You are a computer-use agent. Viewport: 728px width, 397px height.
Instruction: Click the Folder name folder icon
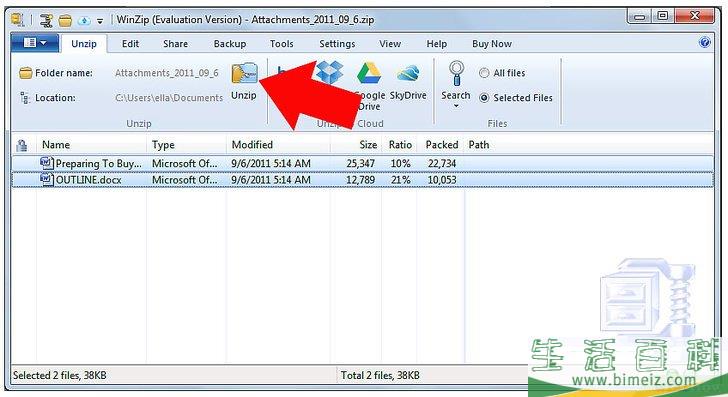coord(26,73)
